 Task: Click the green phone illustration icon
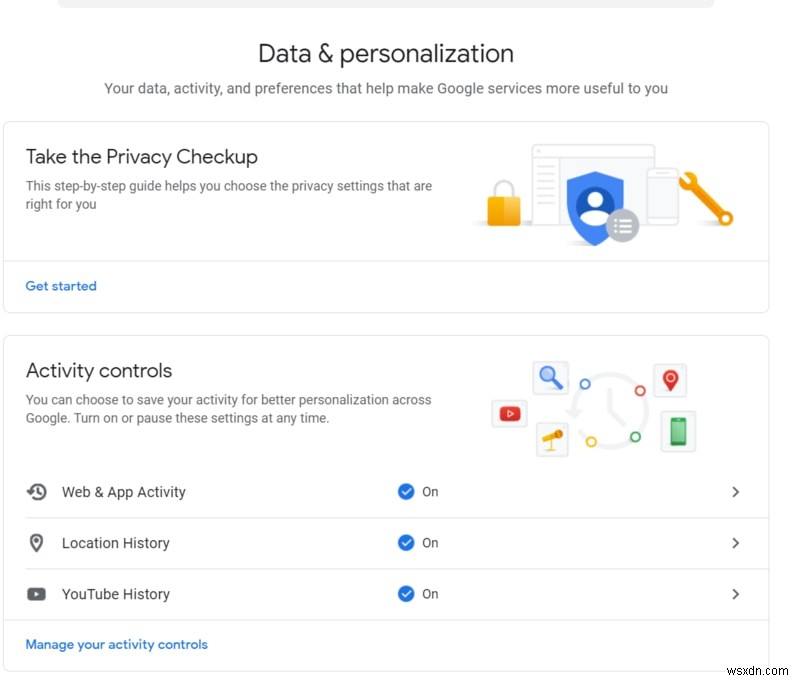677,432
